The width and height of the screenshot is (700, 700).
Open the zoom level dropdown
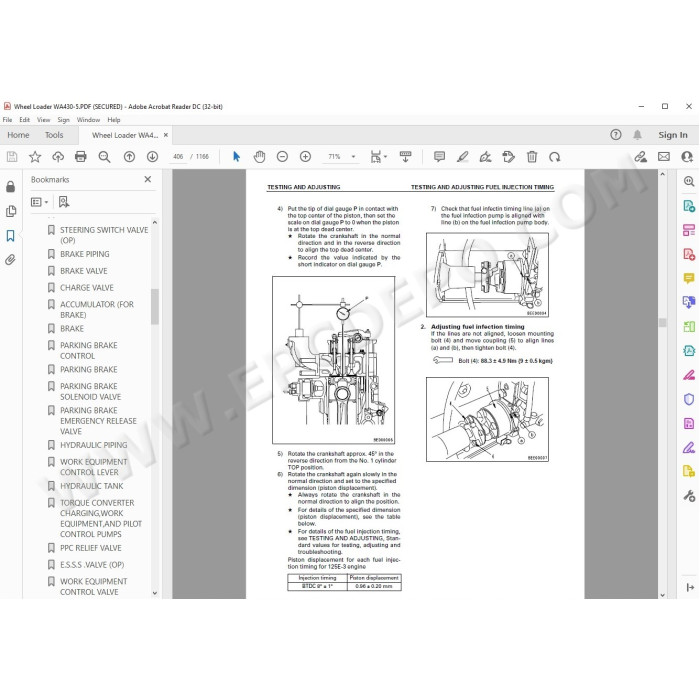(x=353, y=157)
